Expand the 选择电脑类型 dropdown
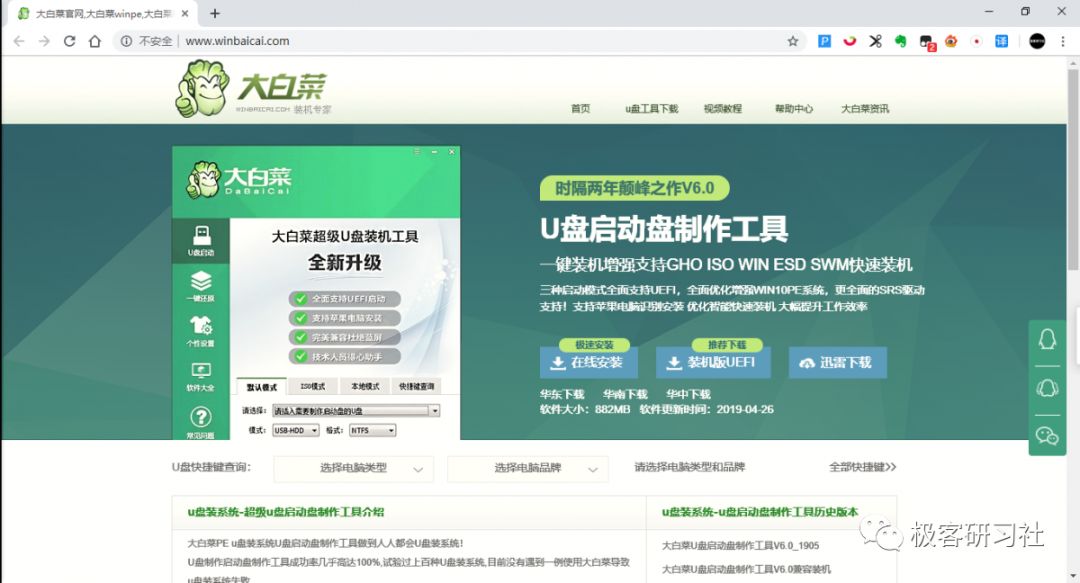The height and width of the screenshot is (583, 1080). (353, 468)
